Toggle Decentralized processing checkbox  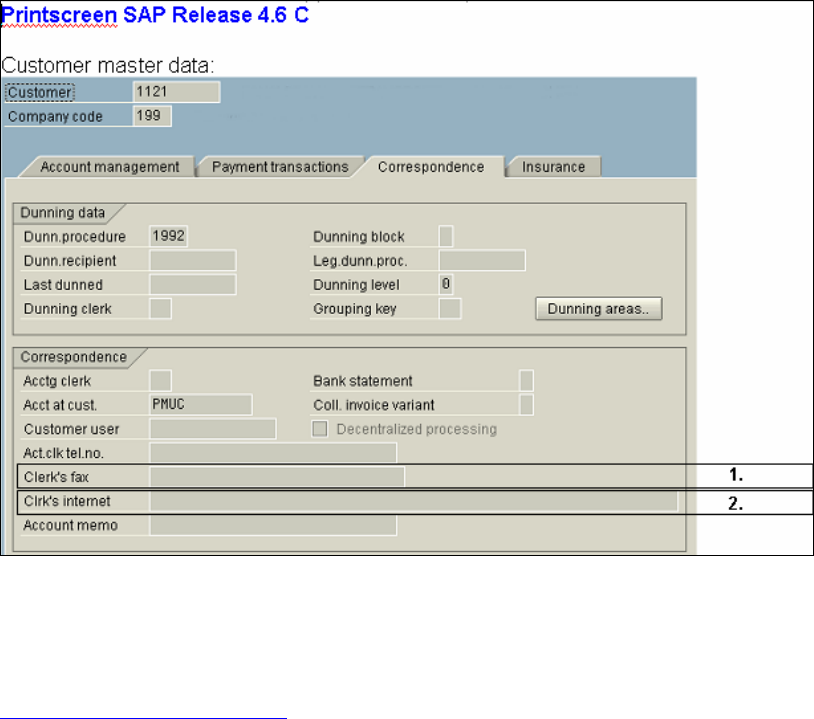[x=320, y=429]
